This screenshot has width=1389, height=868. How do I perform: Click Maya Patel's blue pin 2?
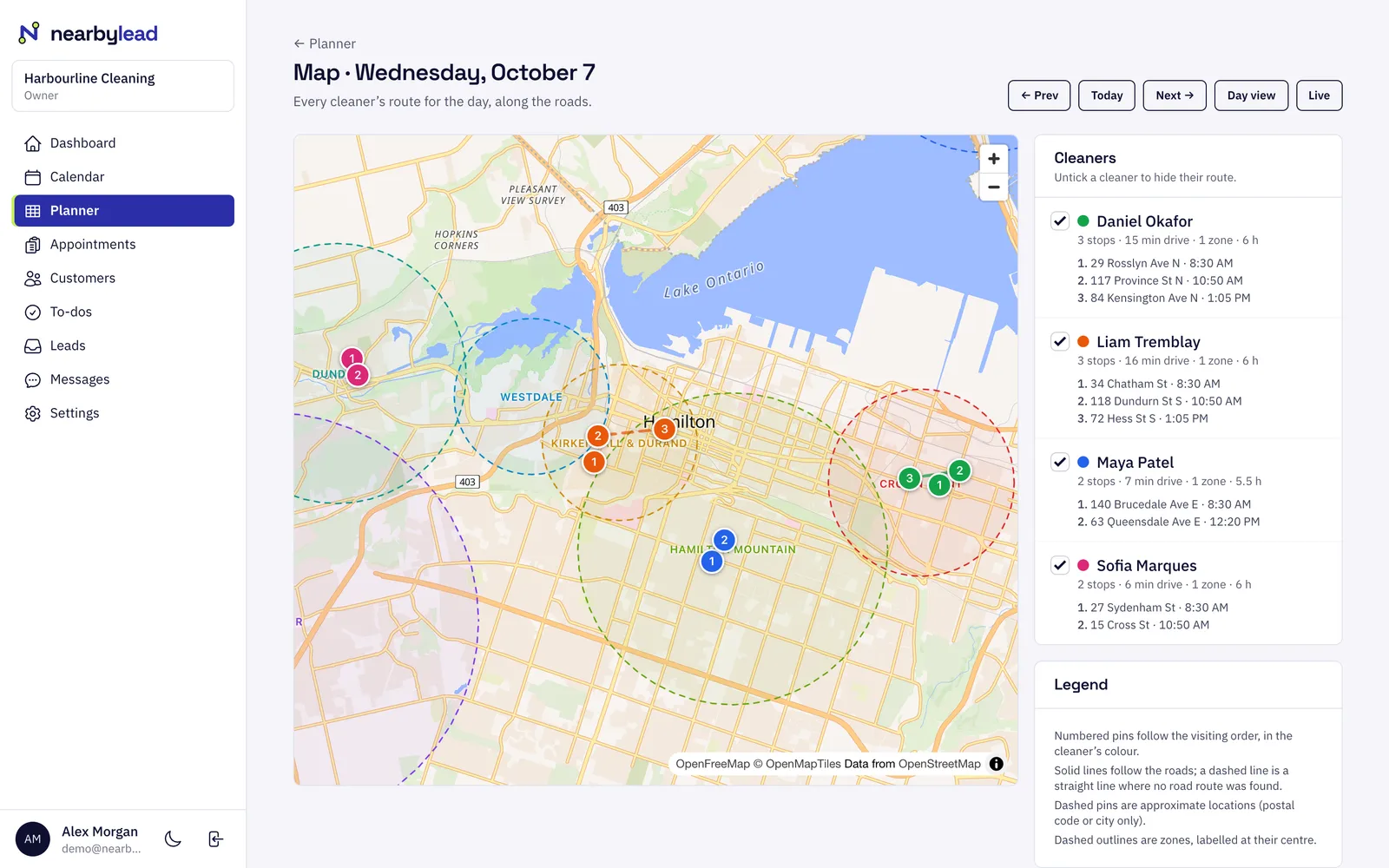(724, 540)
